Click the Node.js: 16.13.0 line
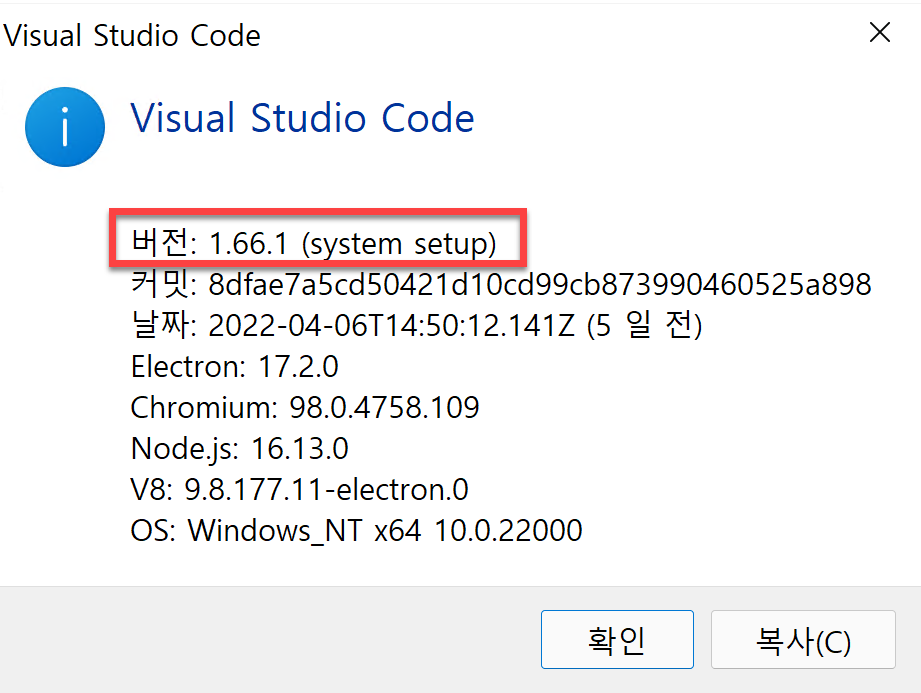The height and width of the screenshot is (693, 921). tap(240, 449)
